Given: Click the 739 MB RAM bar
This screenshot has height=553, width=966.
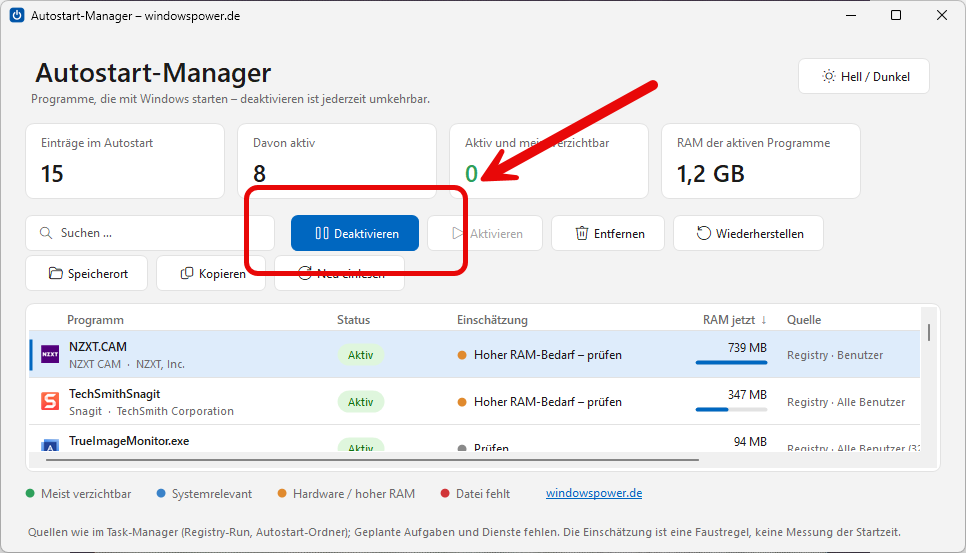Looking at the screenshot, I should coord(731,362).
